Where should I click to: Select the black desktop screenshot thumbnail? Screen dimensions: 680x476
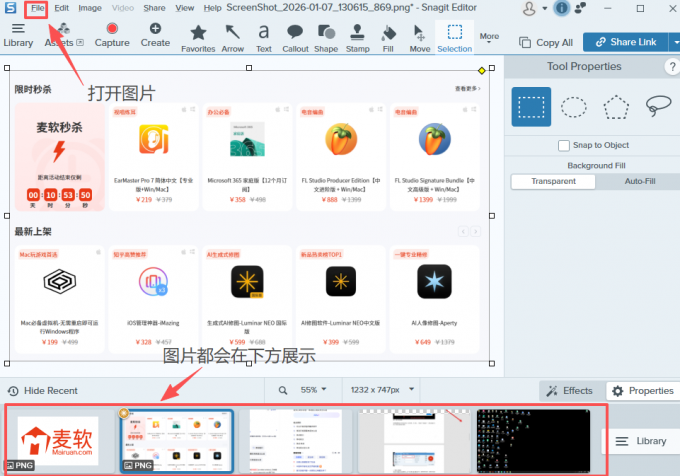(x=533, y=441)
